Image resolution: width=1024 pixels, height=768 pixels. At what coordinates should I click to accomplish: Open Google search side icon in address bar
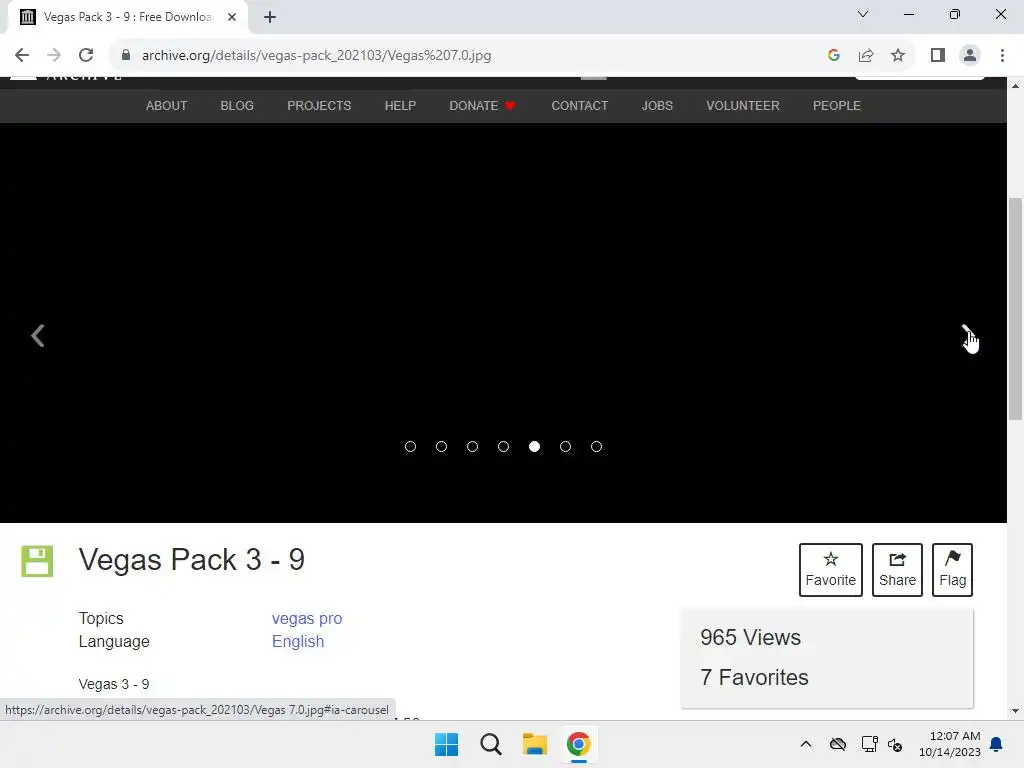click(x=833, y=56)
